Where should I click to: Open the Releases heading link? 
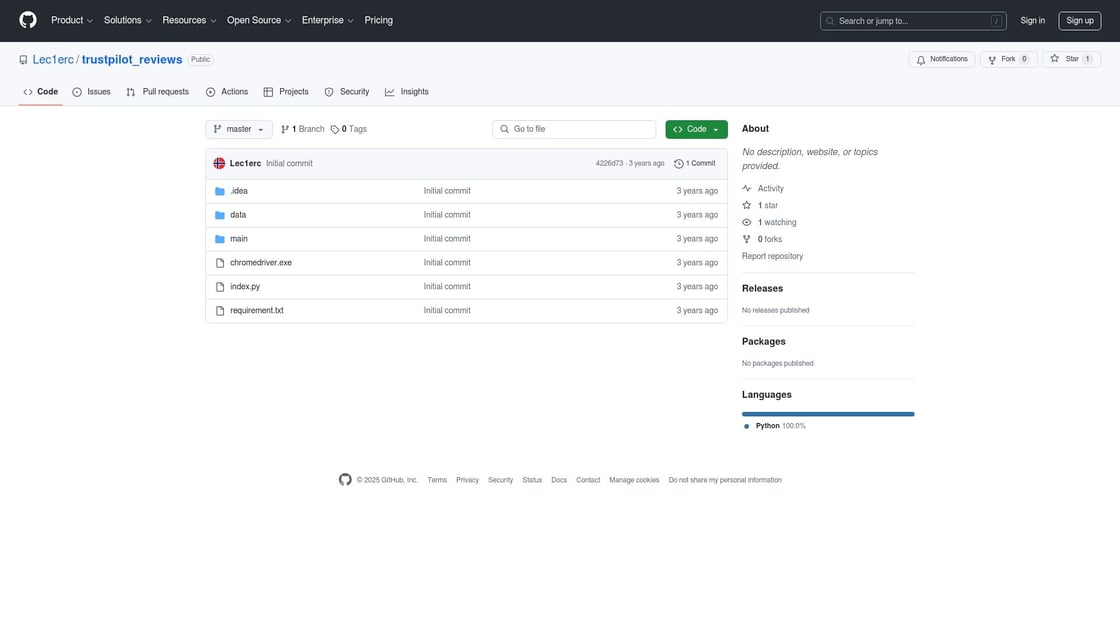[762, 289]
